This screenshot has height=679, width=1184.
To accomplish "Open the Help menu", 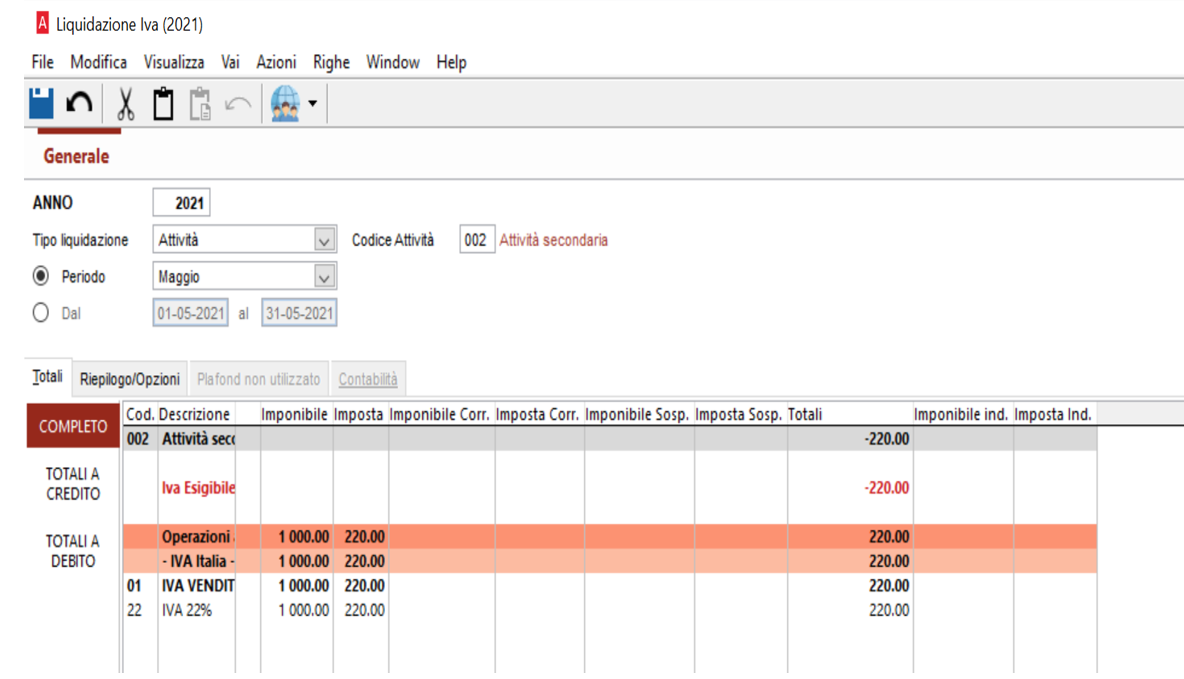I will [452, 62].
